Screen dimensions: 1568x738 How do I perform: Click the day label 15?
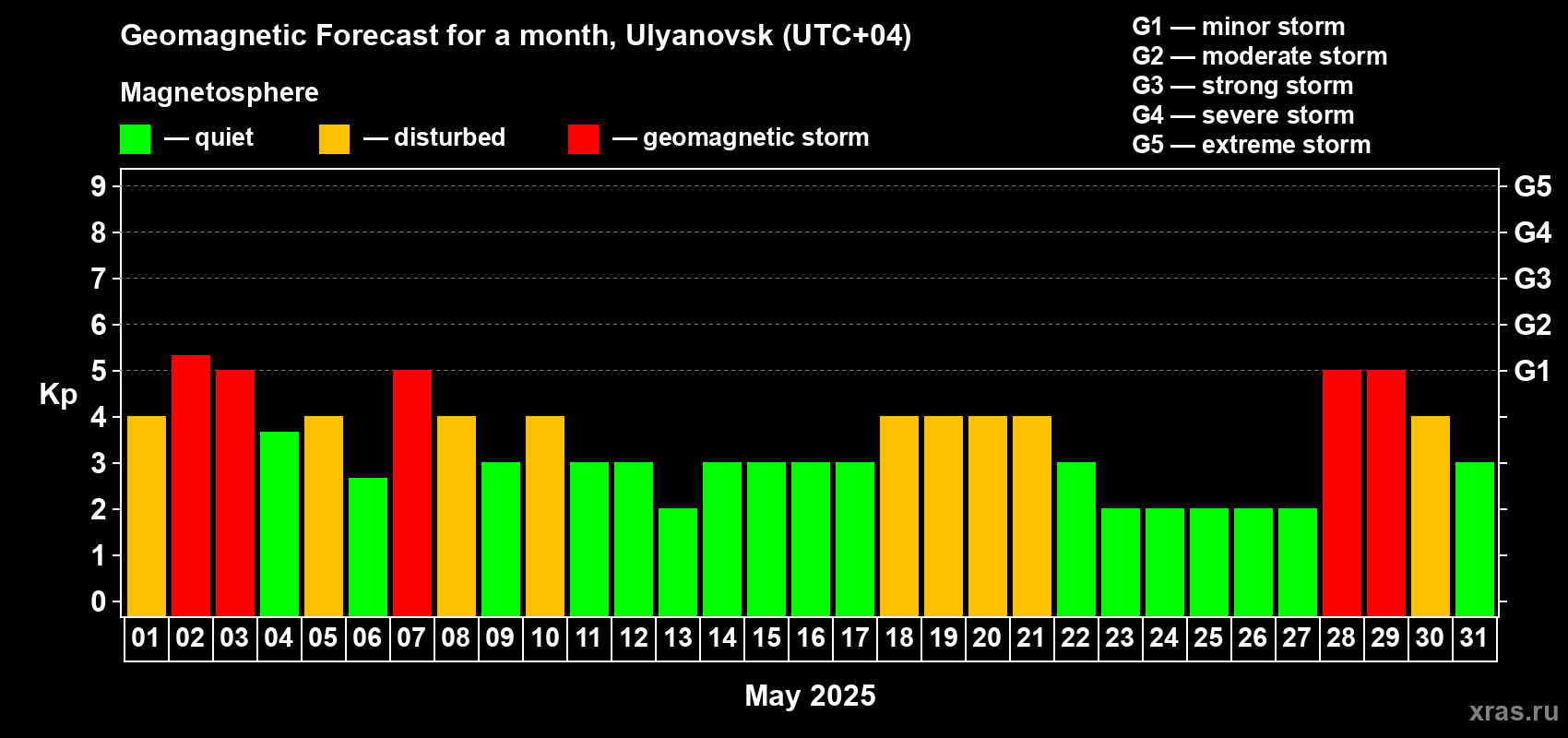(x=766, y=638)
